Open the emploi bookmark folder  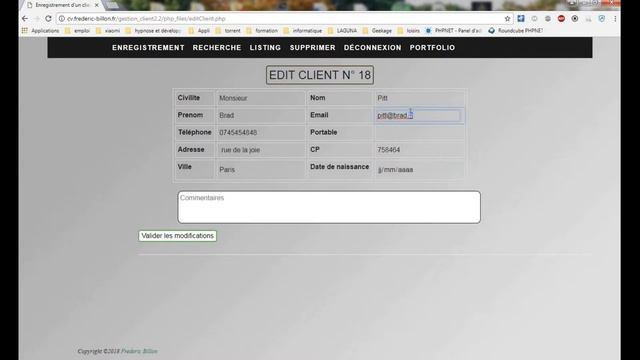(x=78, y=31)
